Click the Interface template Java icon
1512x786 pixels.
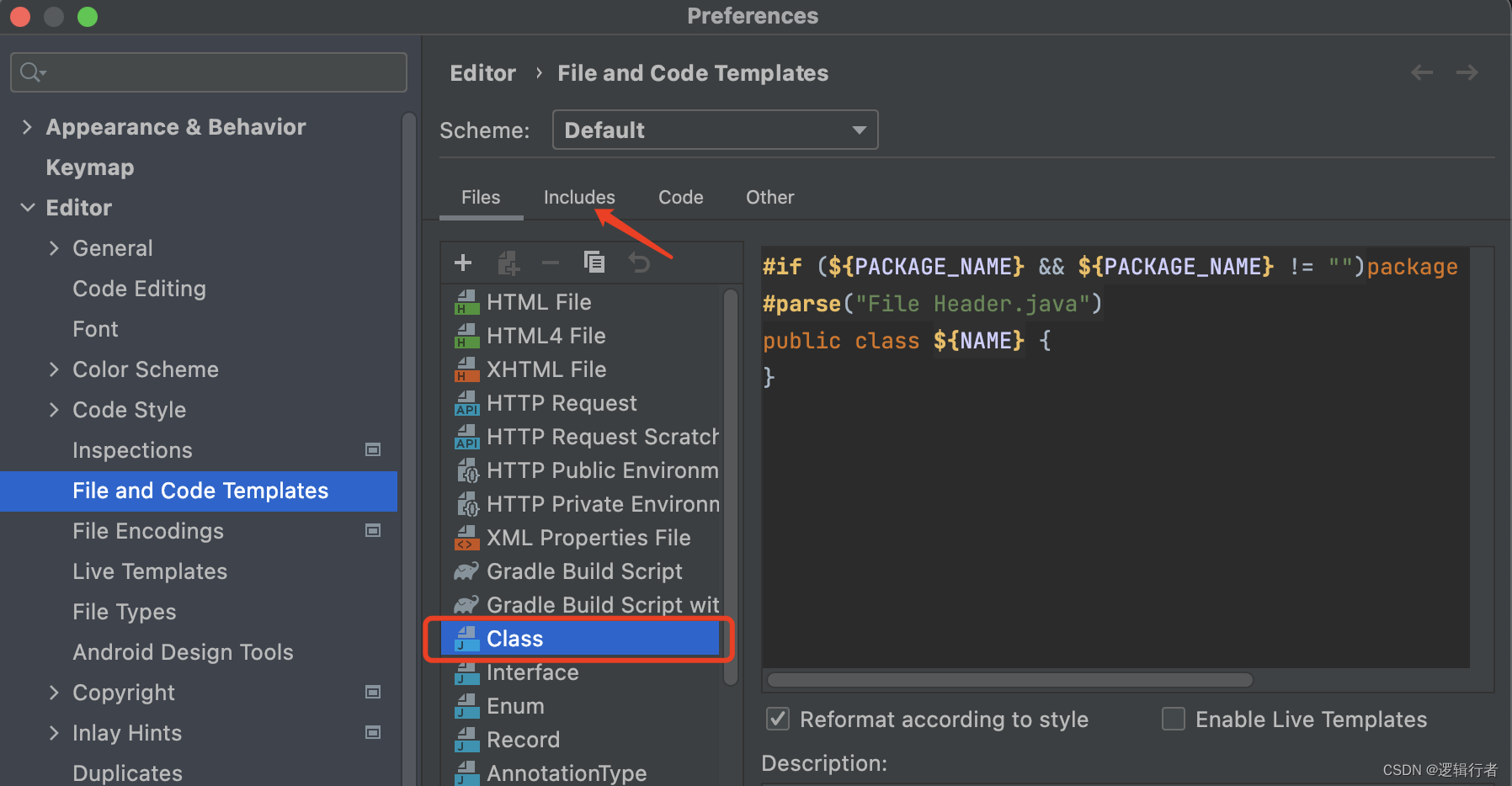(x=466, y=672)
